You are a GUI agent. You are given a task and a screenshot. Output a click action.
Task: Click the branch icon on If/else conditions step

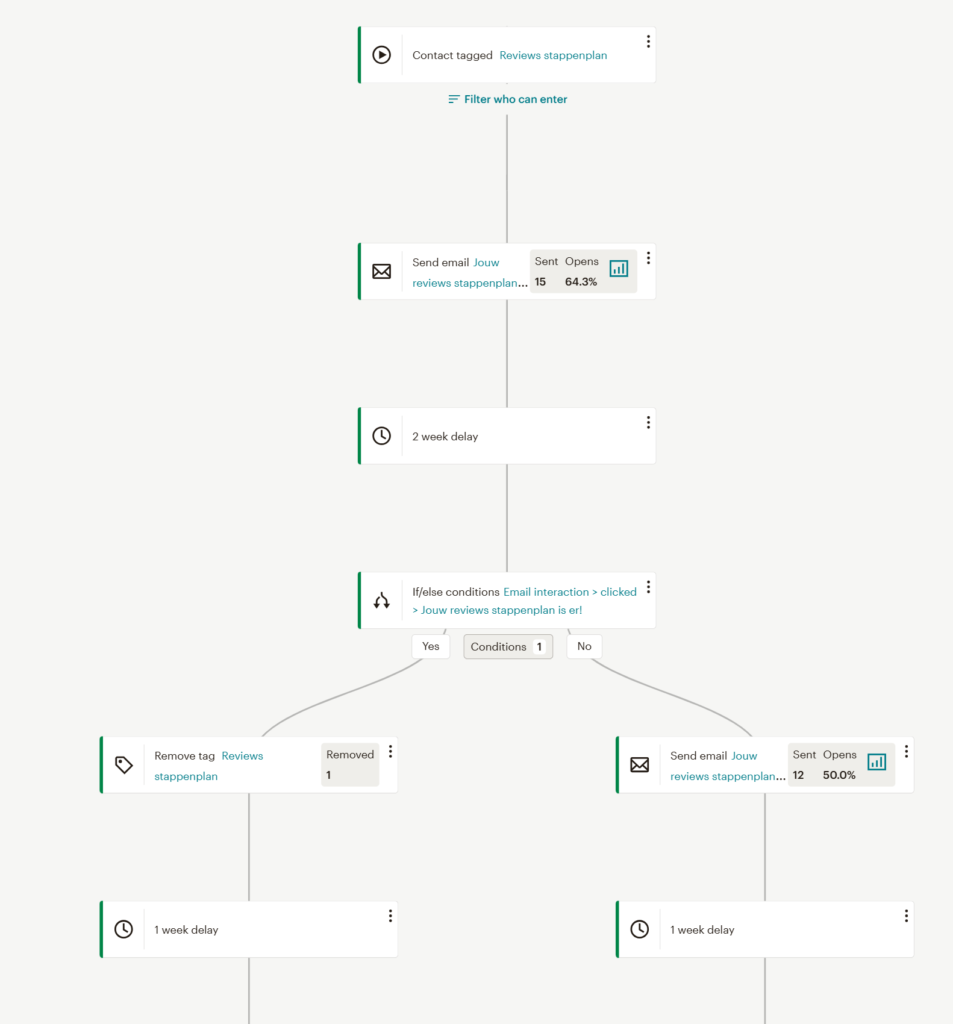click(x=381, y=600)
